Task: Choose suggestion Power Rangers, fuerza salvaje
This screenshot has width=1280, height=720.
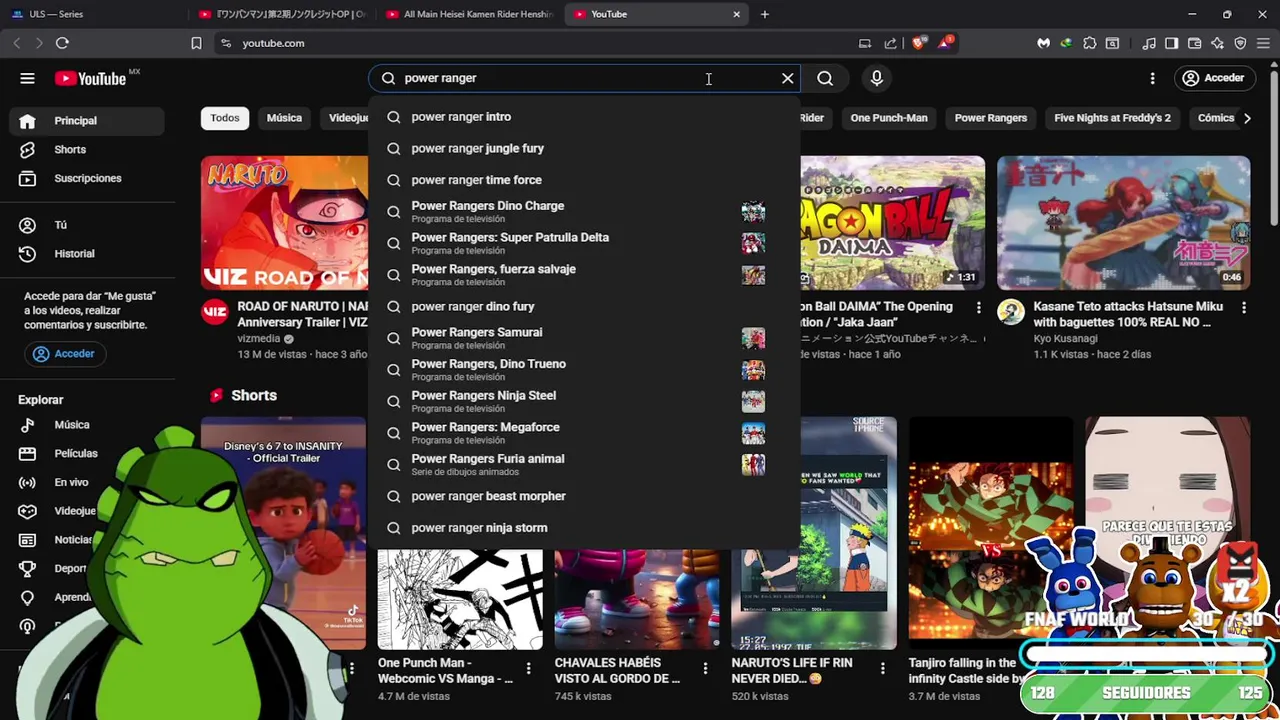Action: click(x=585, y=274)
